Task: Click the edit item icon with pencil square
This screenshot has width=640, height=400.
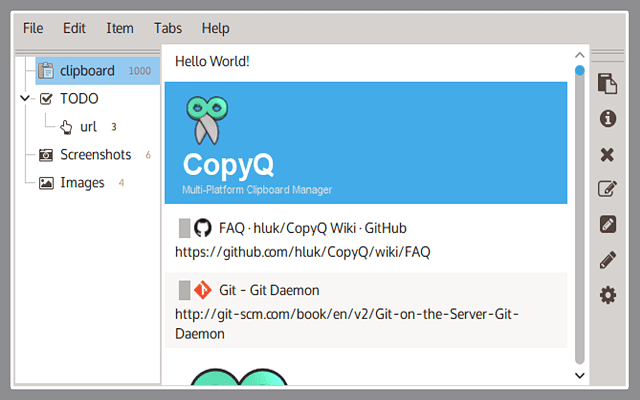Action: pyautogui.click(x=607, y=189)
